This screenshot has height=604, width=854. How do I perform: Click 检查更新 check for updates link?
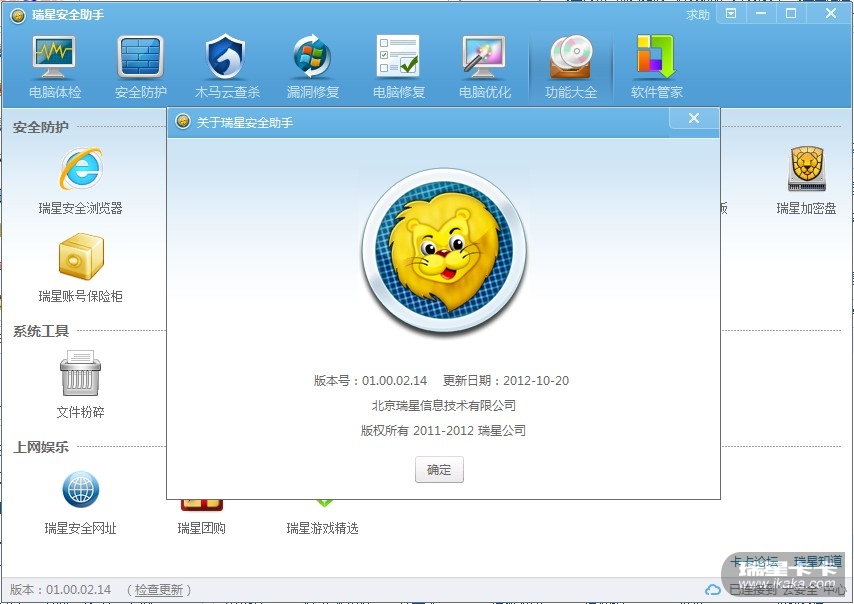coord(158,590)
